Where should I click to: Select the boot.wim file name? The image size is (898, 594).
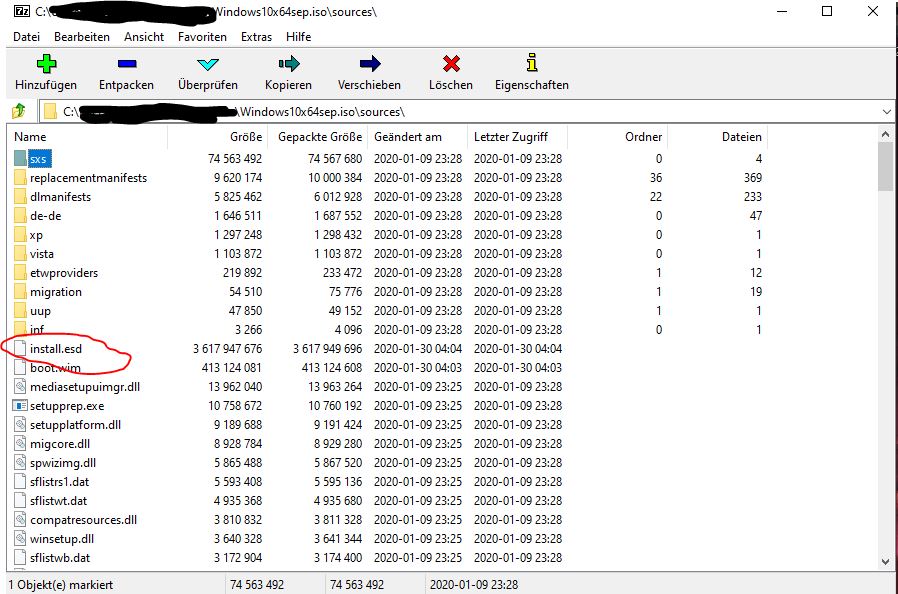56,368
